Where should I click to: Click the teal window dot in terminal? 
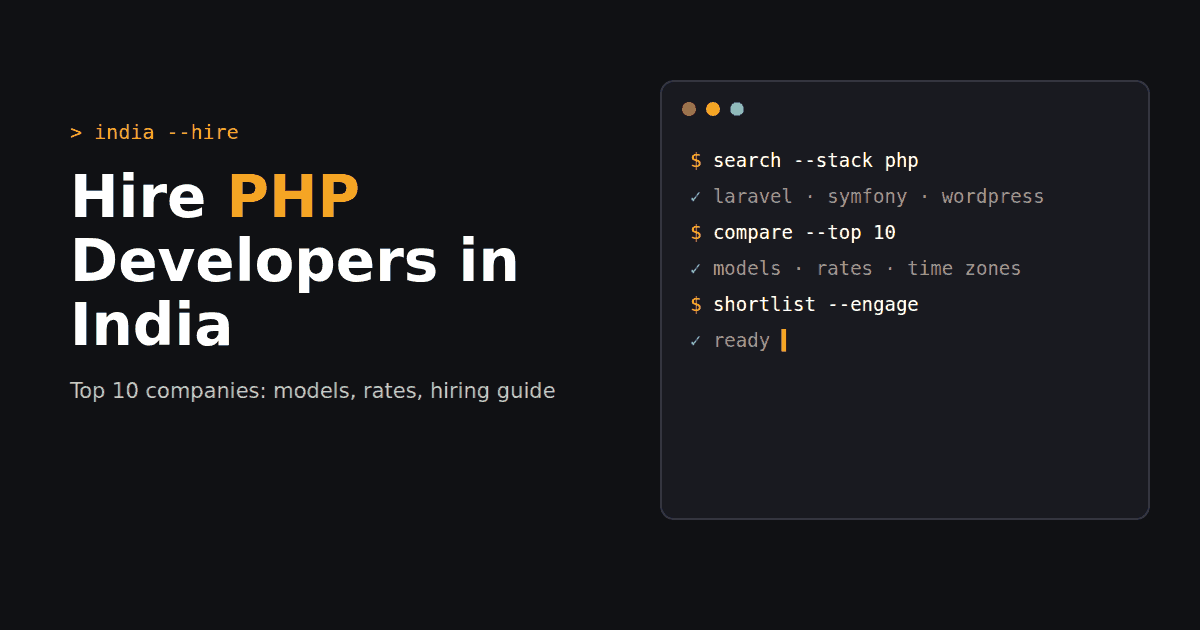coord(737,109)
